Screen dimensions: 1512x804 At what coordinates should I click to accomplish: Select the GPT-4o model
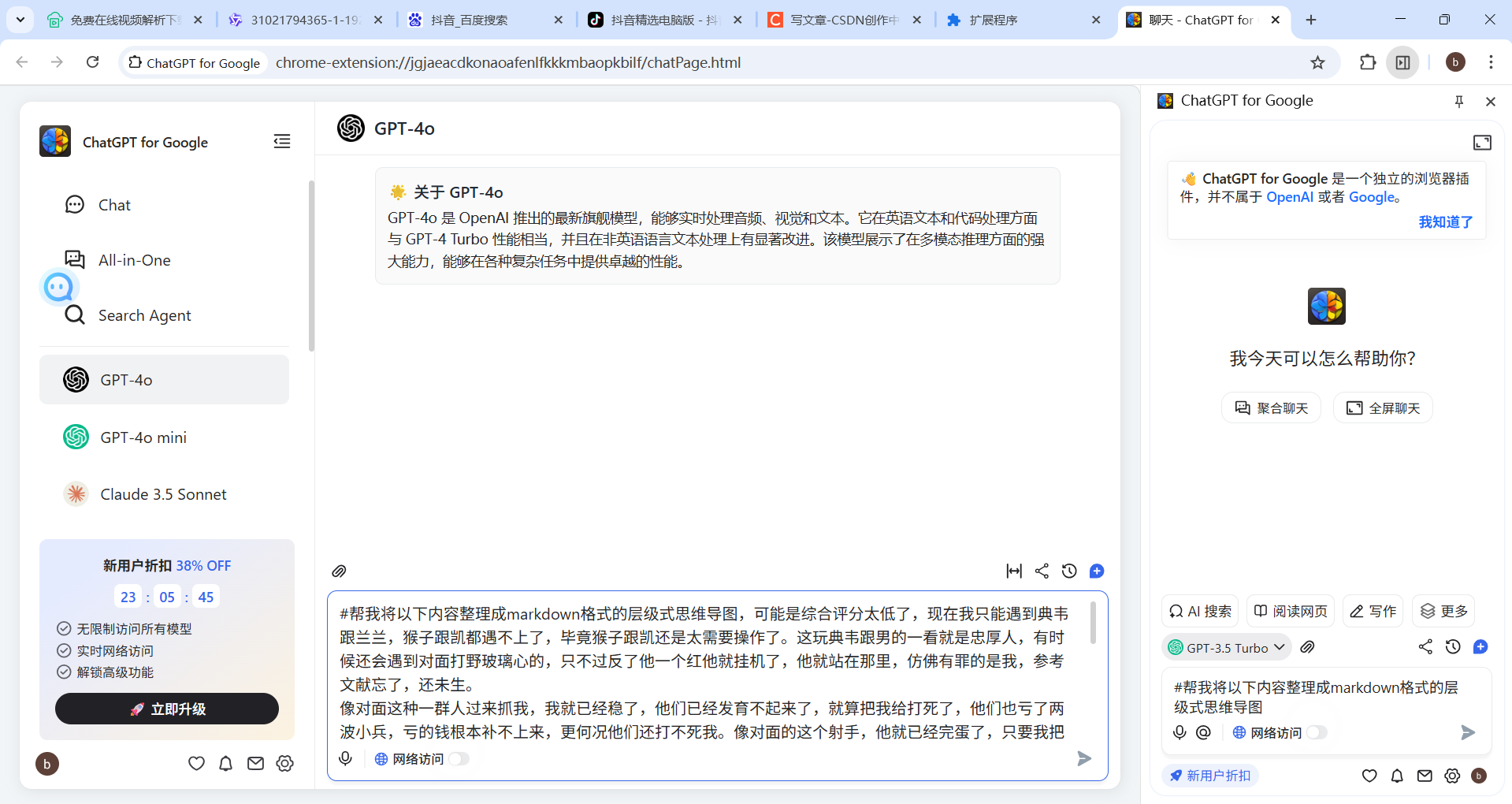coord(164,380)
